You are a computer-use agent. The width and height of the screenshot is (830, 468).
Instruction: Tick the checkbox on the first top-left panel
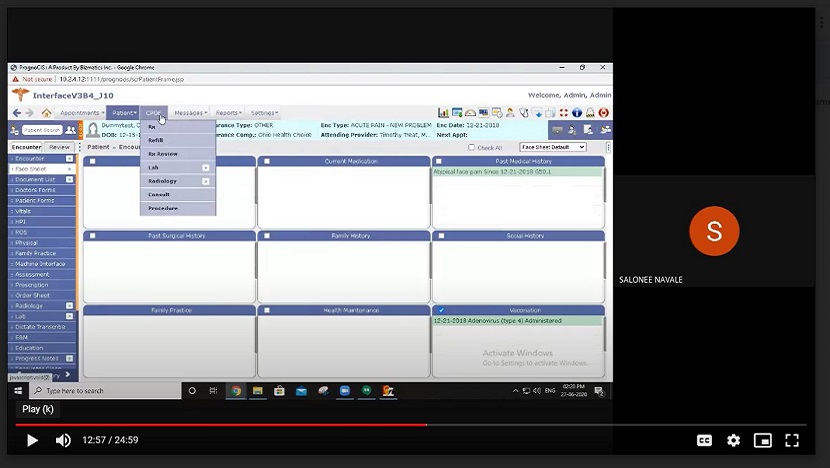point(93,161)
